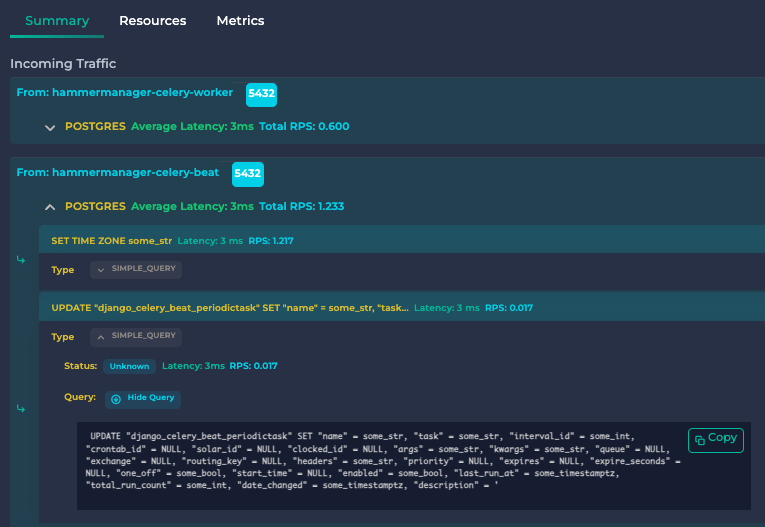Click the 5432 port badge for celery-worker

262,94
